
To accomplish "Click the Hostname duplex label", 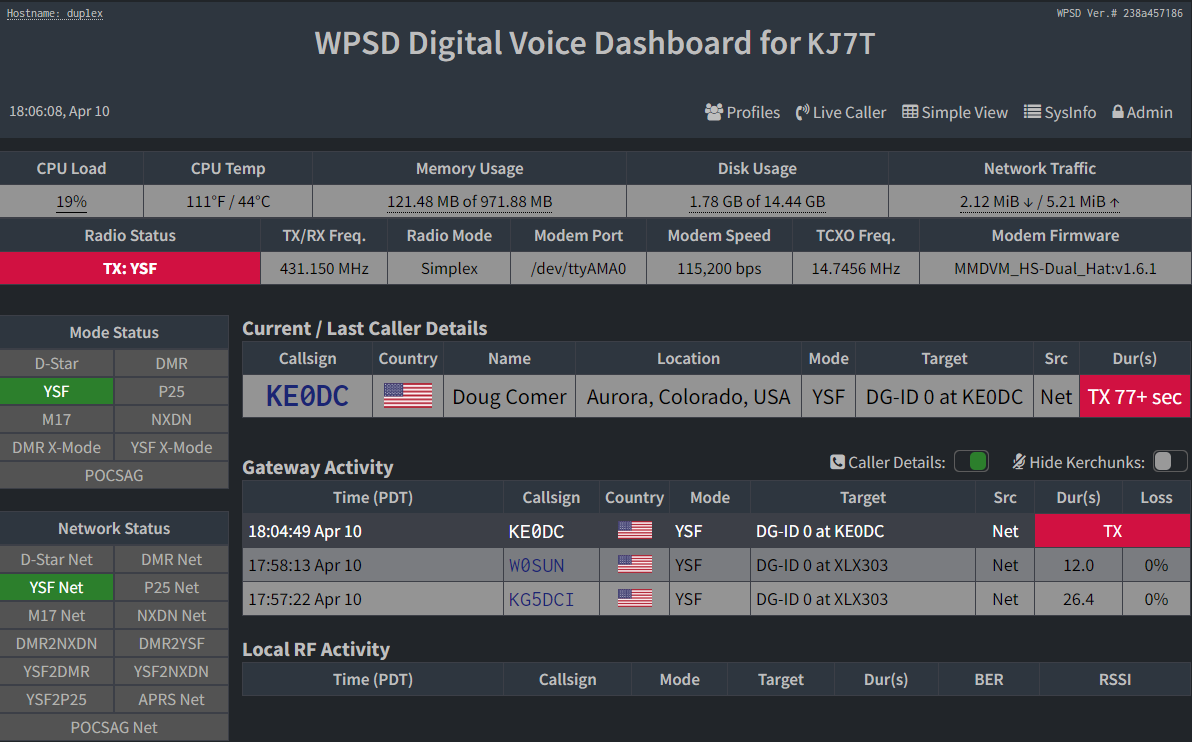I will [55, 13].
